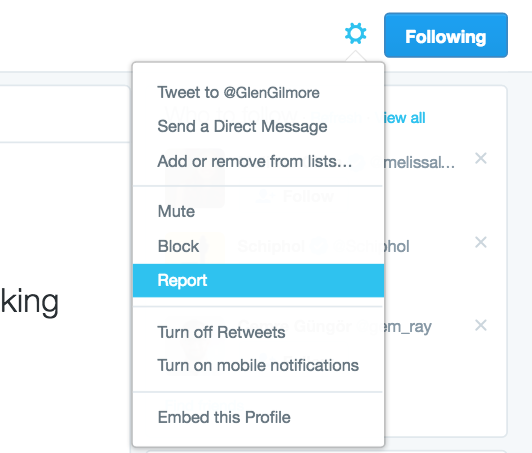This screenshot has width=532, height=453.
Task: Dismiss the em_ray suggestion with X
Action: click(481, 325)
